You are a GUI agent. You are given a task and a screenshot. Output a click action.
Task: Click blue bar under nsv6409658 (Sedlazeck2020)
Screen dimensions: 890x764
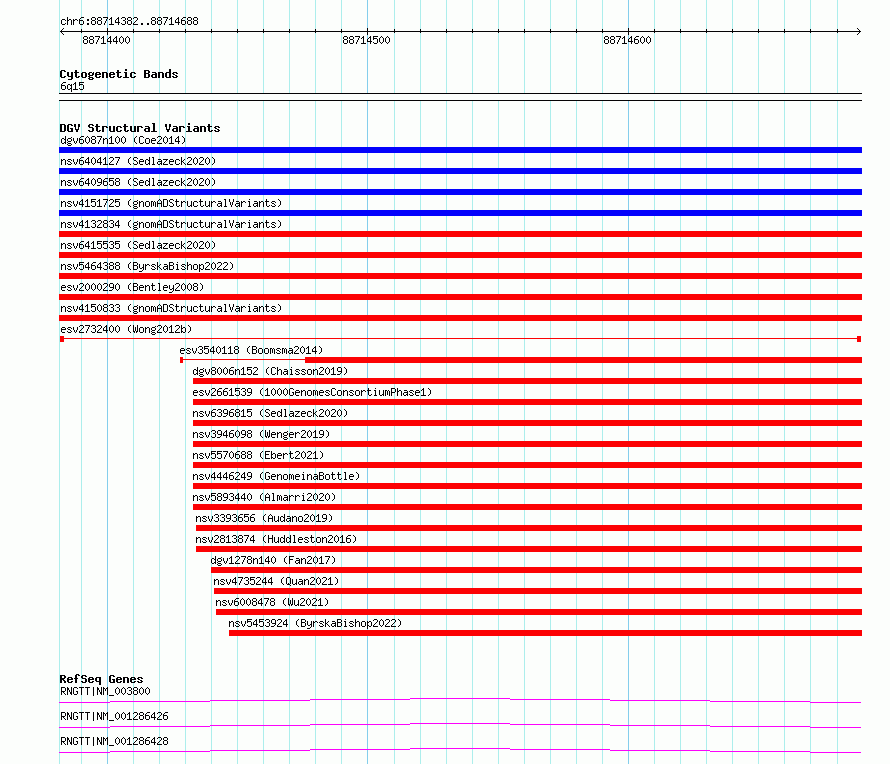point(460,192)
